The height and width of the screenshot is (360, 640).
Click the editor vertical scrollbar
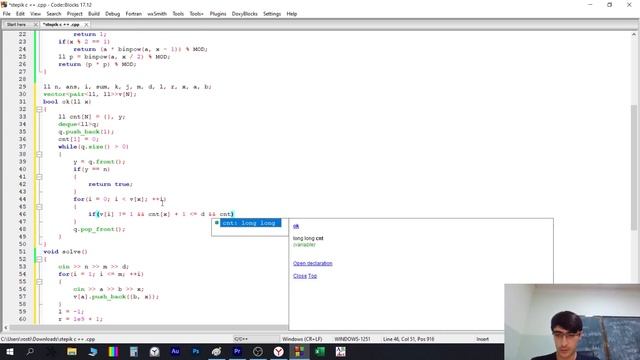pyautogui.click(x=633, y=167)
